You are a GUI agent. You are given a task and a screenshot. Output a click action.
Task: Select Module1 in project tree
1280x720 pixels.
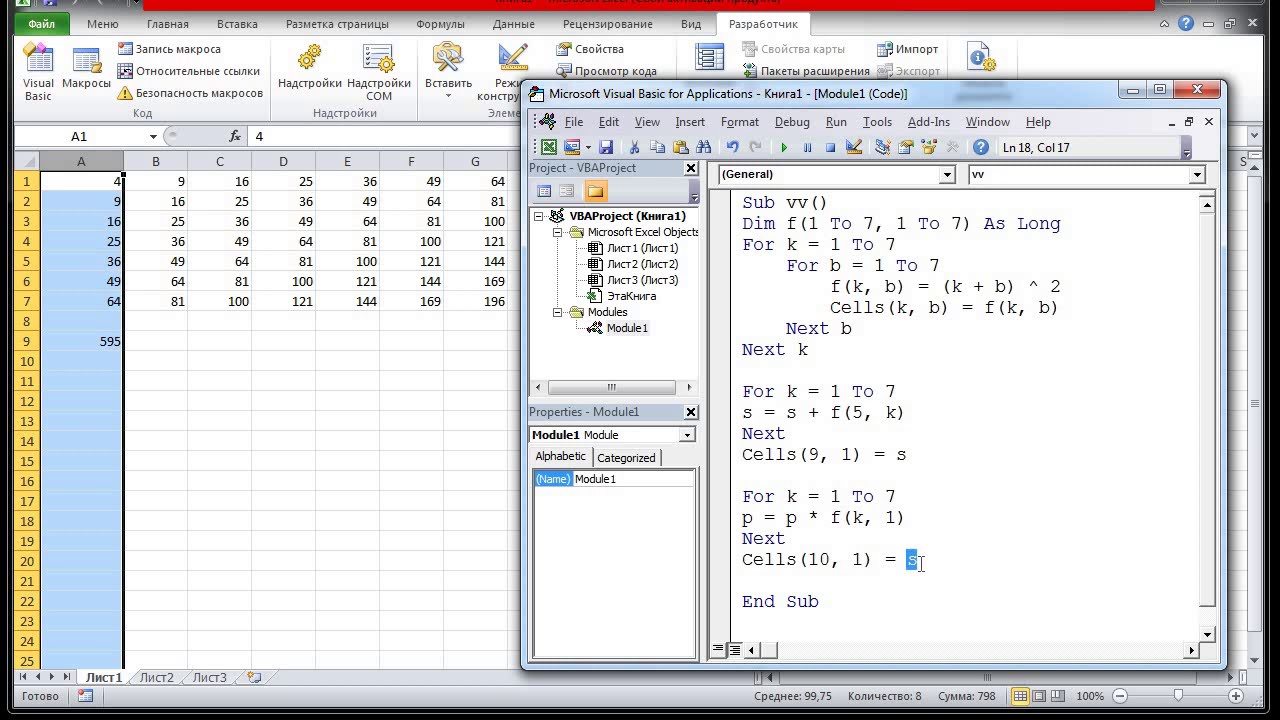[627, 328]
